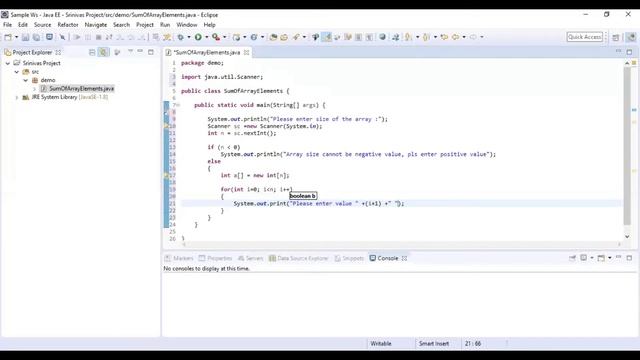Open the Refactor menu
This screenshot has width=640, height=360.
(x=68, y=25)
